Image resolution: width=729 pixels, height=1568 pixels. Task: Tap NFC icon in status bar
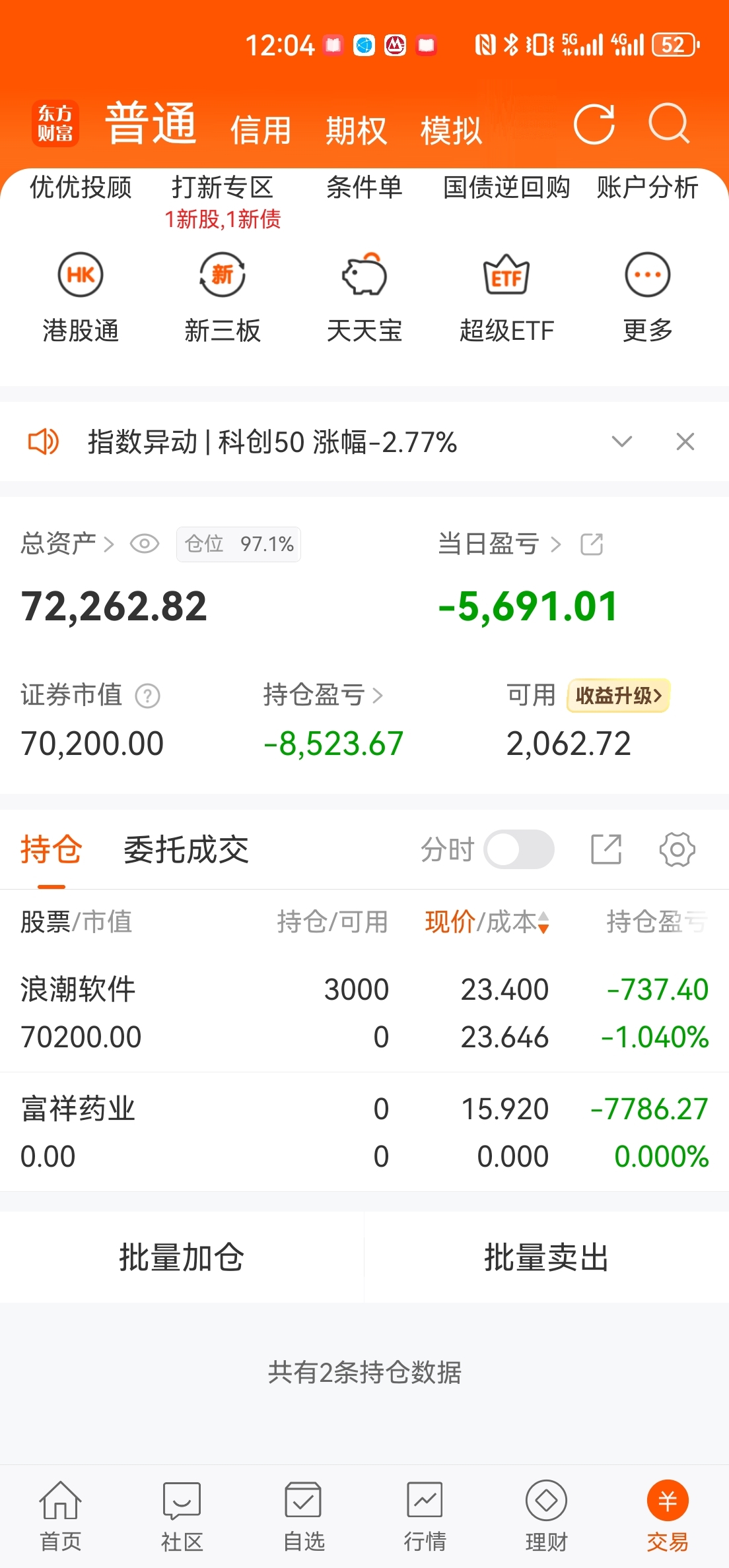click(x=485, y=45)
